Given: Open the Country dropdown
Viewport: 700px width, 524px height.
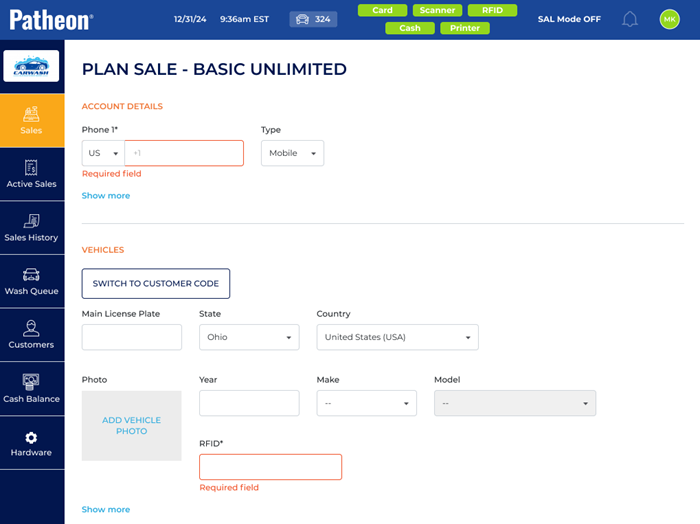Looking at the screenshot, I should [x=397, y=337].
